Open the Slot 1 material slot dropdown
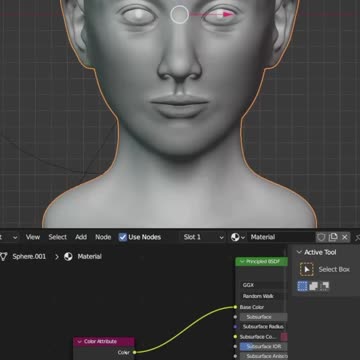Screen dimensions: 360x360 coord(203,237)
